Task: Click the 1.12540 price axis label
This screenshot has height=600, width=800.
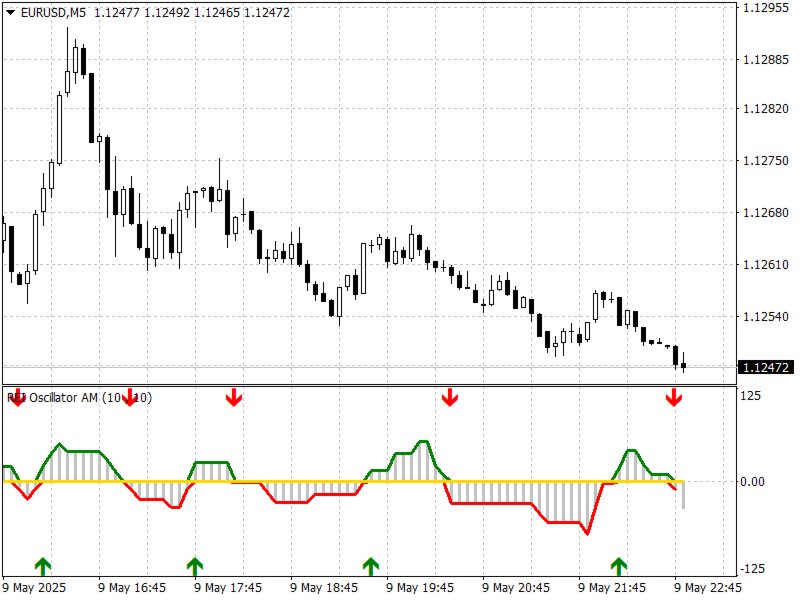Action: pyautogui.click(x=766, y=317)
